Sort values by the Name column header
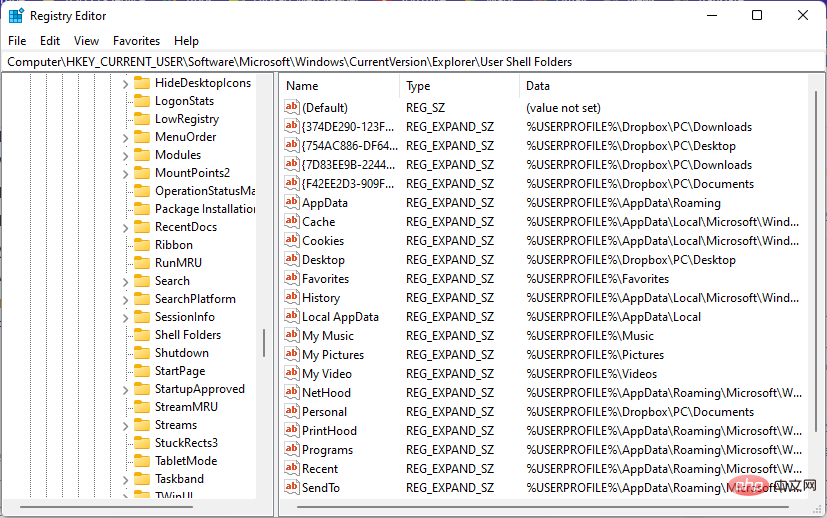Viewport: 827px width, 518px height. (x=338, y=86)
